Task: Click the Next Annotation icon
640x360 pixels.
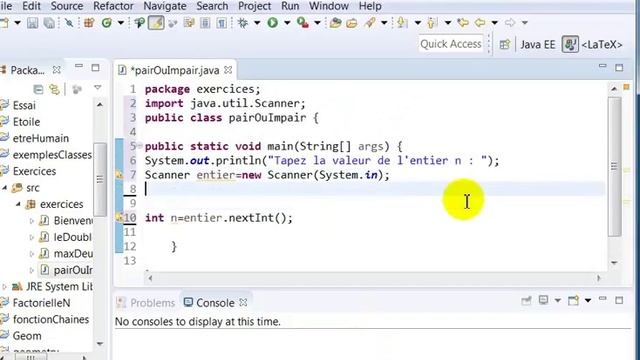Action: pos(402,23)
